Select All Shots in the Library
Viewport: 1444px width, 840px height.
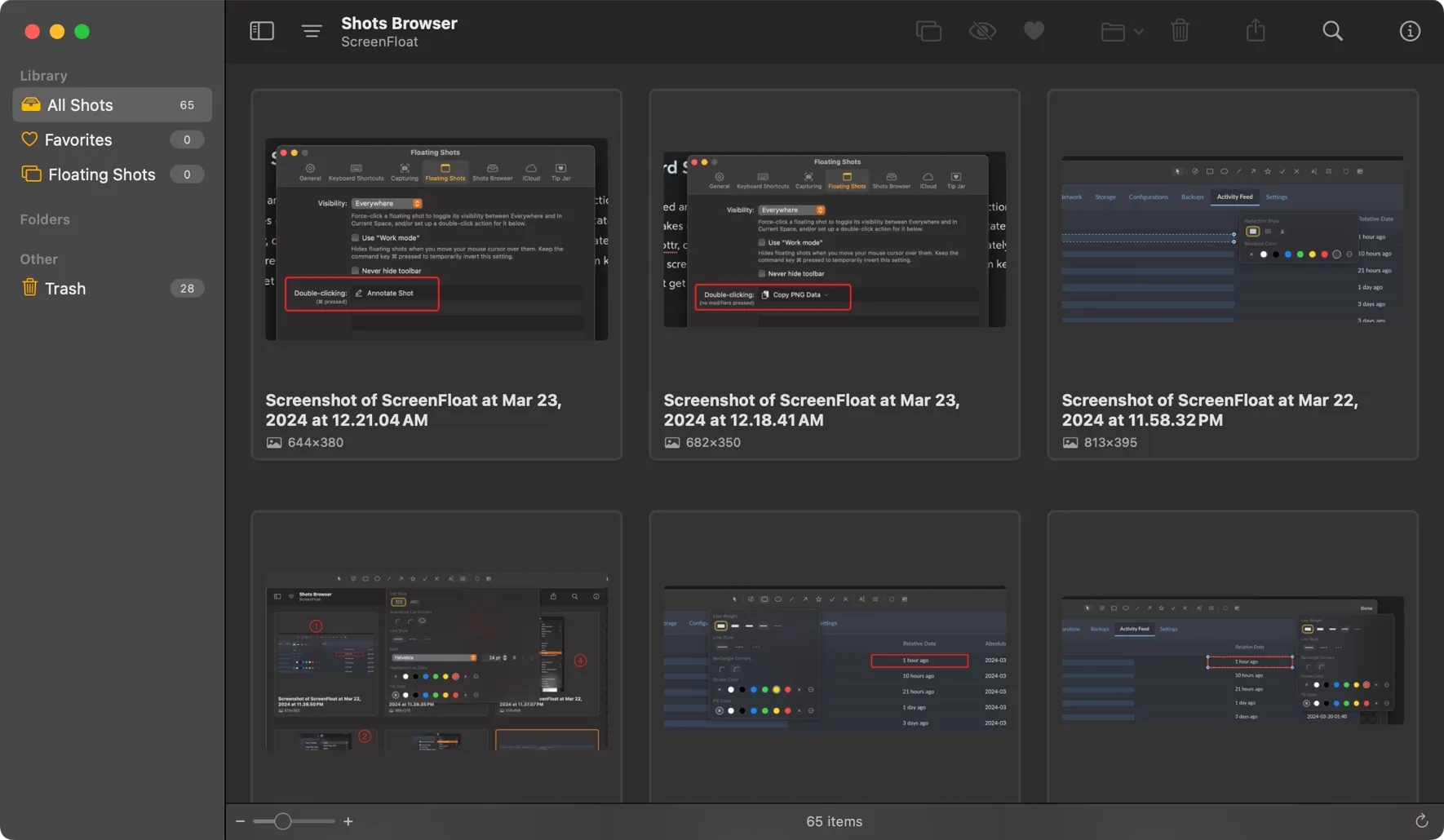[x=80, y=104]
